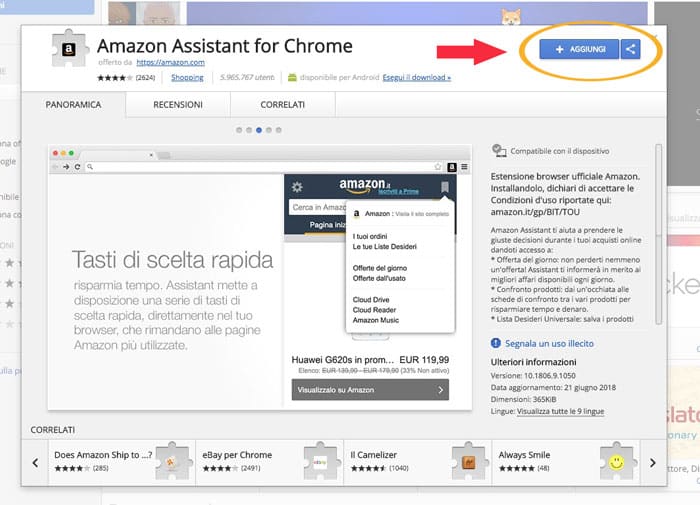Screen dimensions: 700x505
Task: Select Le tue Liste Desideri entry
Action: pos(384,246)
